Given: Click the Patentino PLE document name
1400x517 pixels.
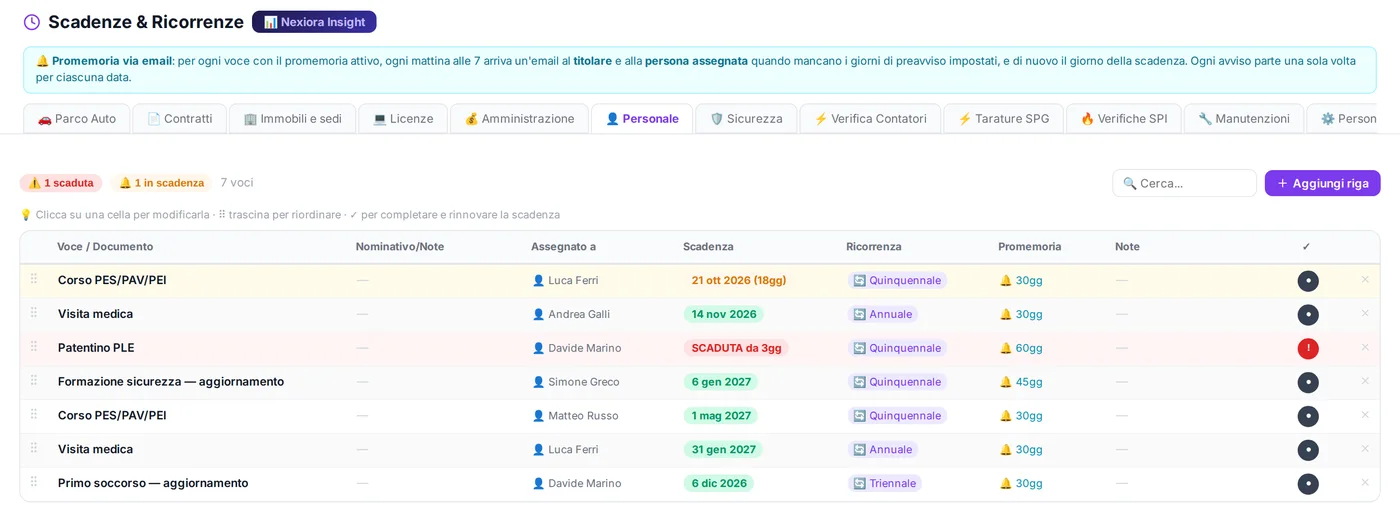Looking at the screenshot, I should (x=96, y=348).
